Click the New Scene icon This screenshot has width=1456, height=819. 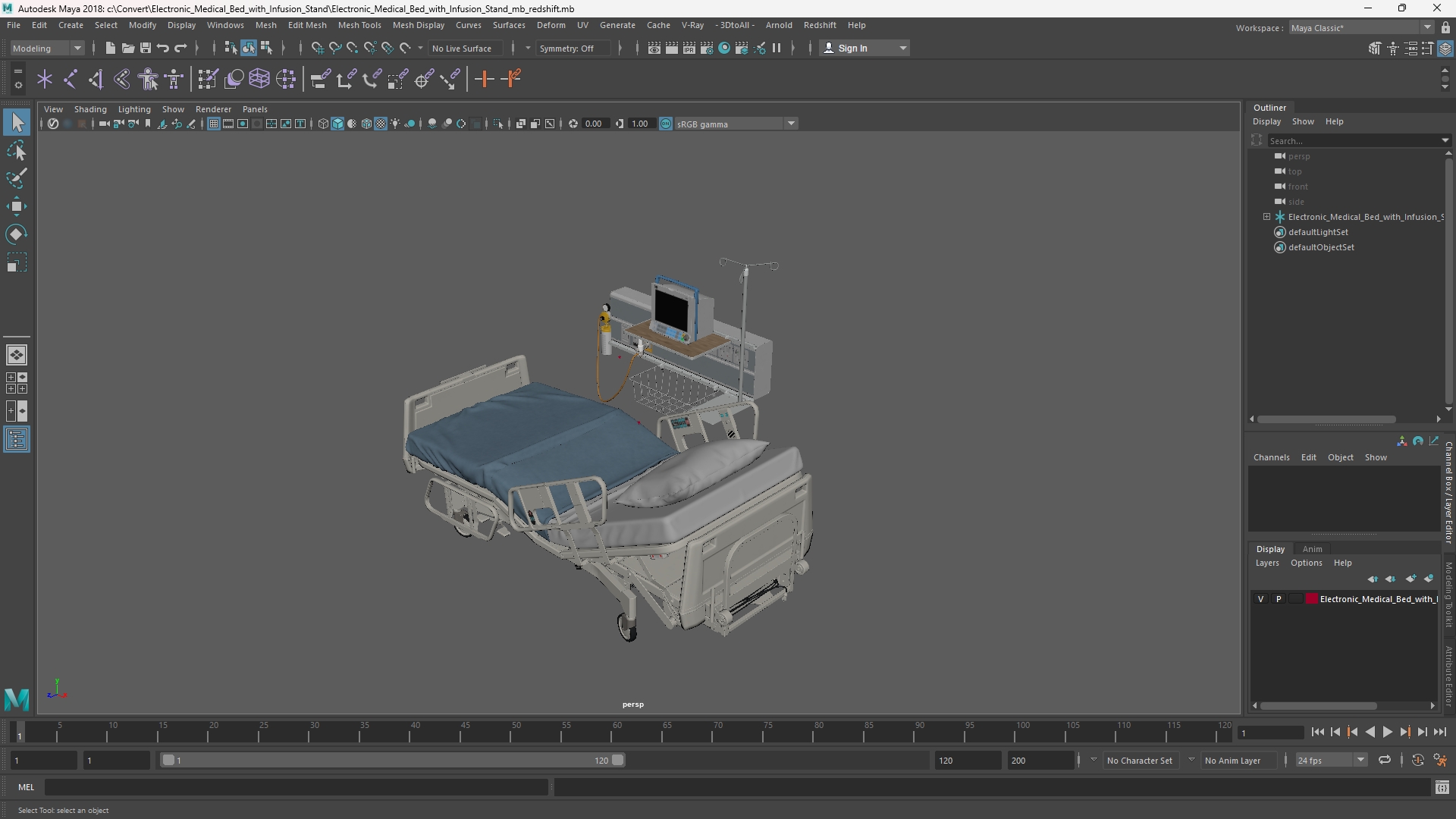pyautogui.click(x=110, y=48)
